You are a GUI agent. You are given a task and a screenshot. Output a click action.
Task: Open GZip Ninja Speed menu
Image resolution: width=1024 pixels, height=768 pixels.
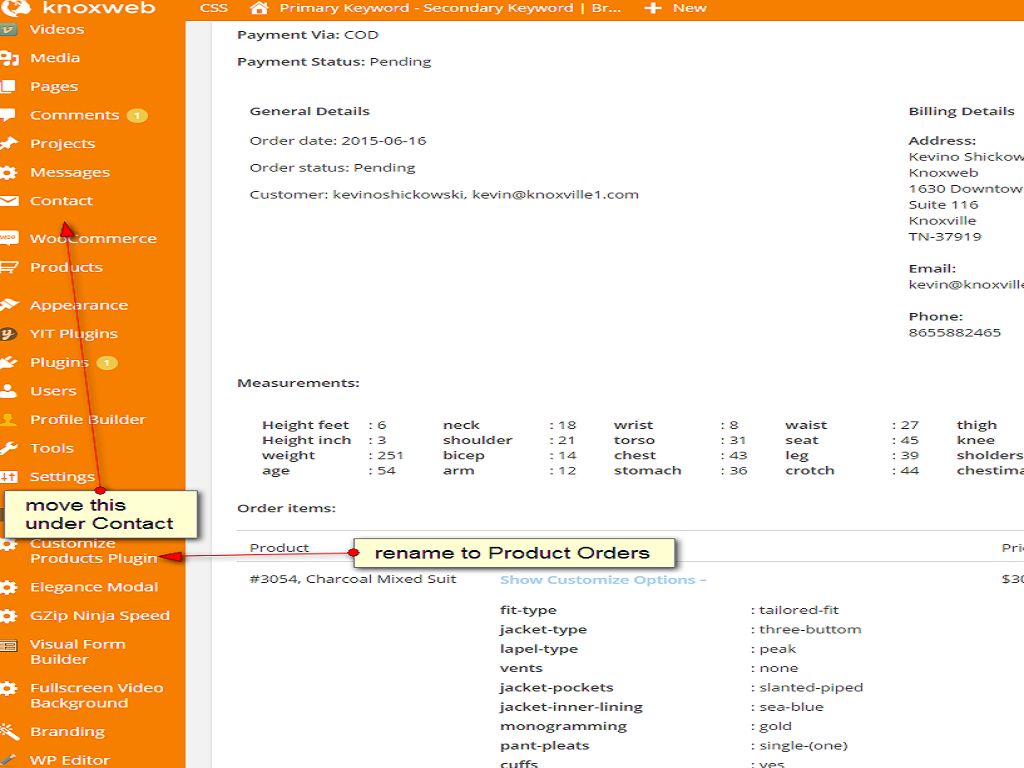pyautogui.click(x=100, y=616)
